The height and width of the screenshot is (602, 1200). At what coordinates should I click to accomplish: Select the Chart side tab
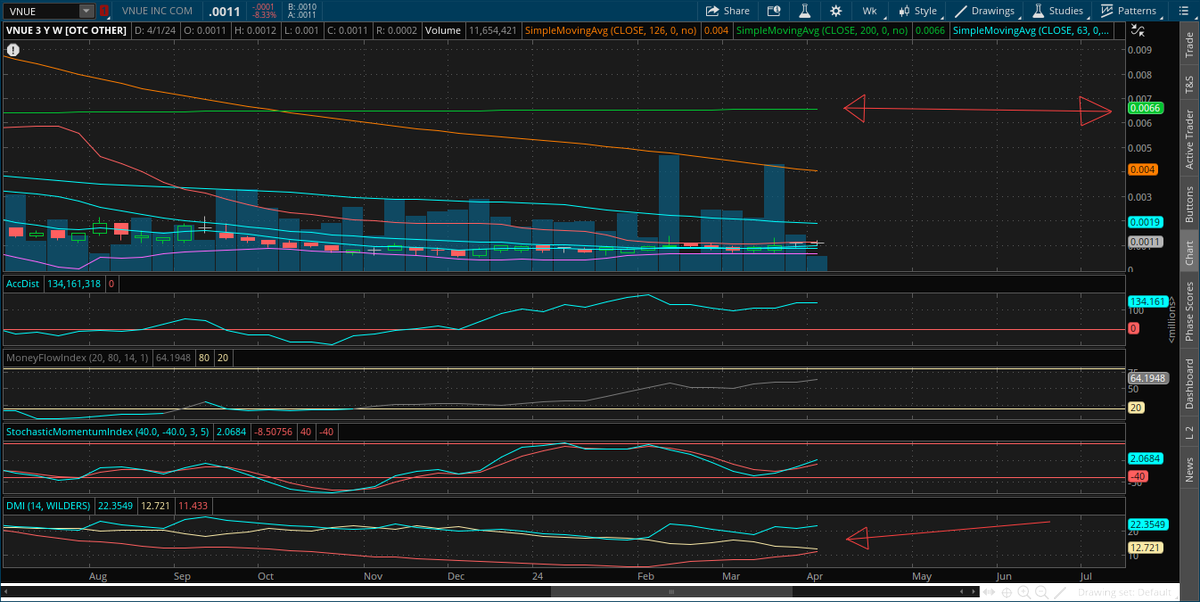1189,252
